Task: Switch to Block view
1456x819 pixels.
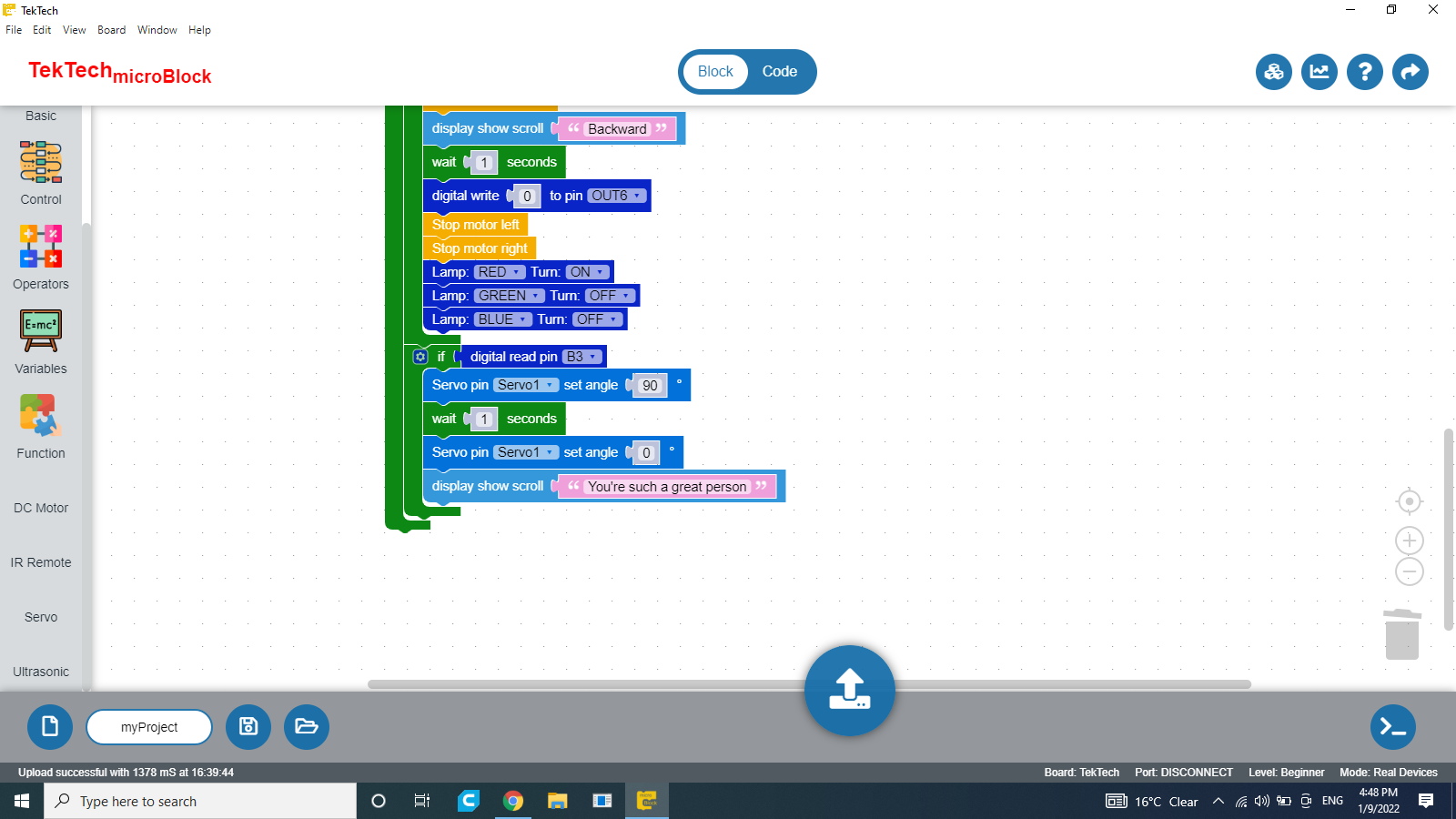Action: (x=715, y=72)
